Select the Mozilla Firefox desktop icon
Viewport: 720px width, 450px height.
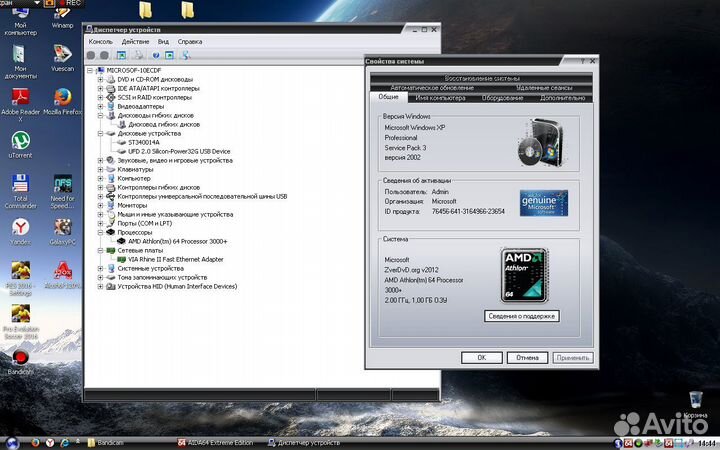(x=62, y=101)
